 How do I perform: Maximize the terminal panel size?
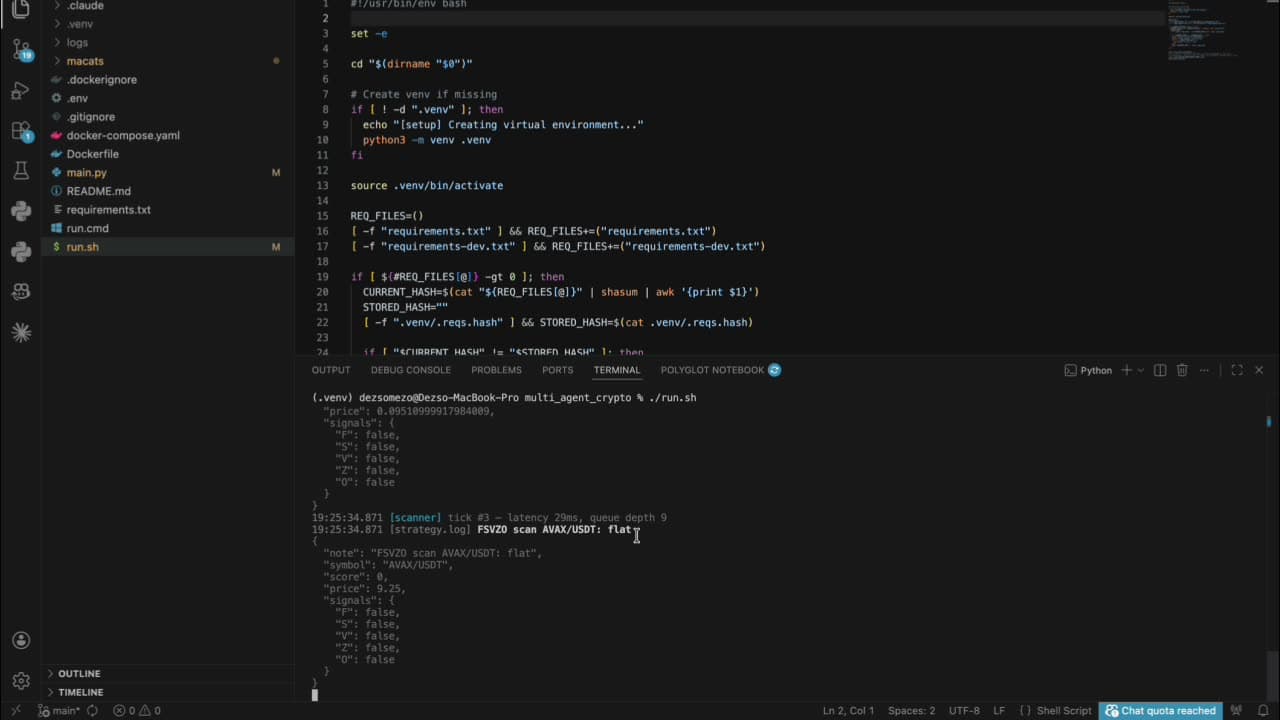point(1237,370)
